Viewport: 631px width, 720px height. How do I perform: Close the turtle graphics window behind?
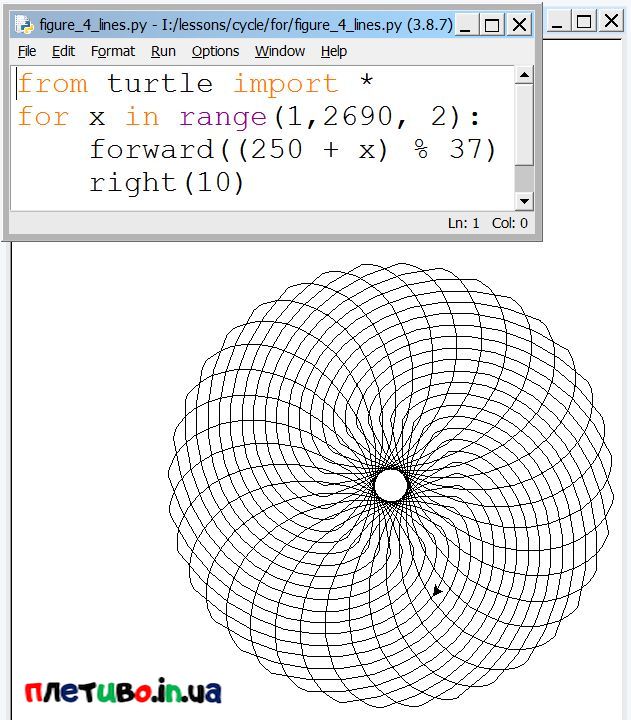[611, 21]
